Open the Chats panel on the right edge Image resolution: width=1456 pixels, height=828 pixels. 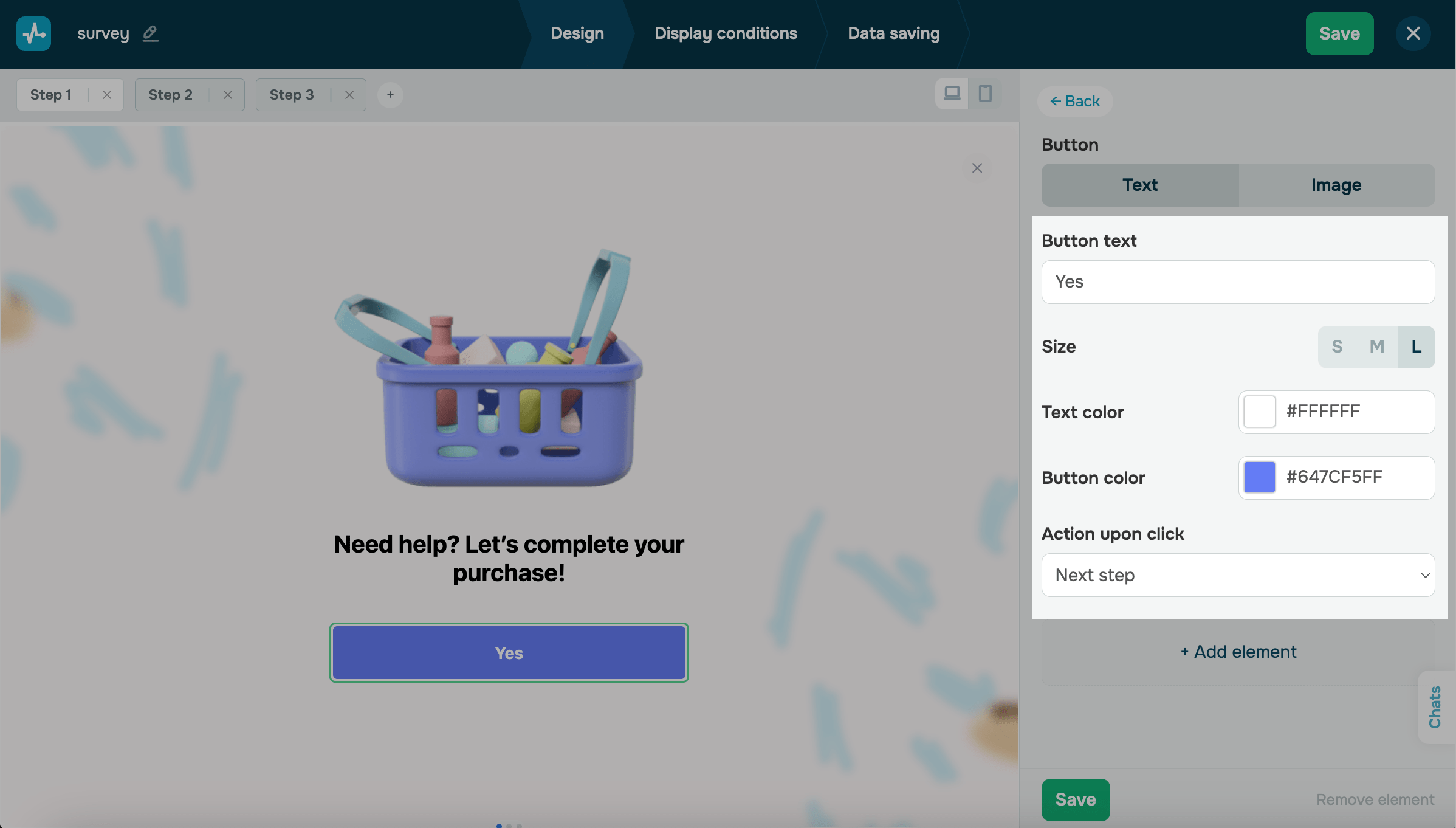coord(1436,707)
